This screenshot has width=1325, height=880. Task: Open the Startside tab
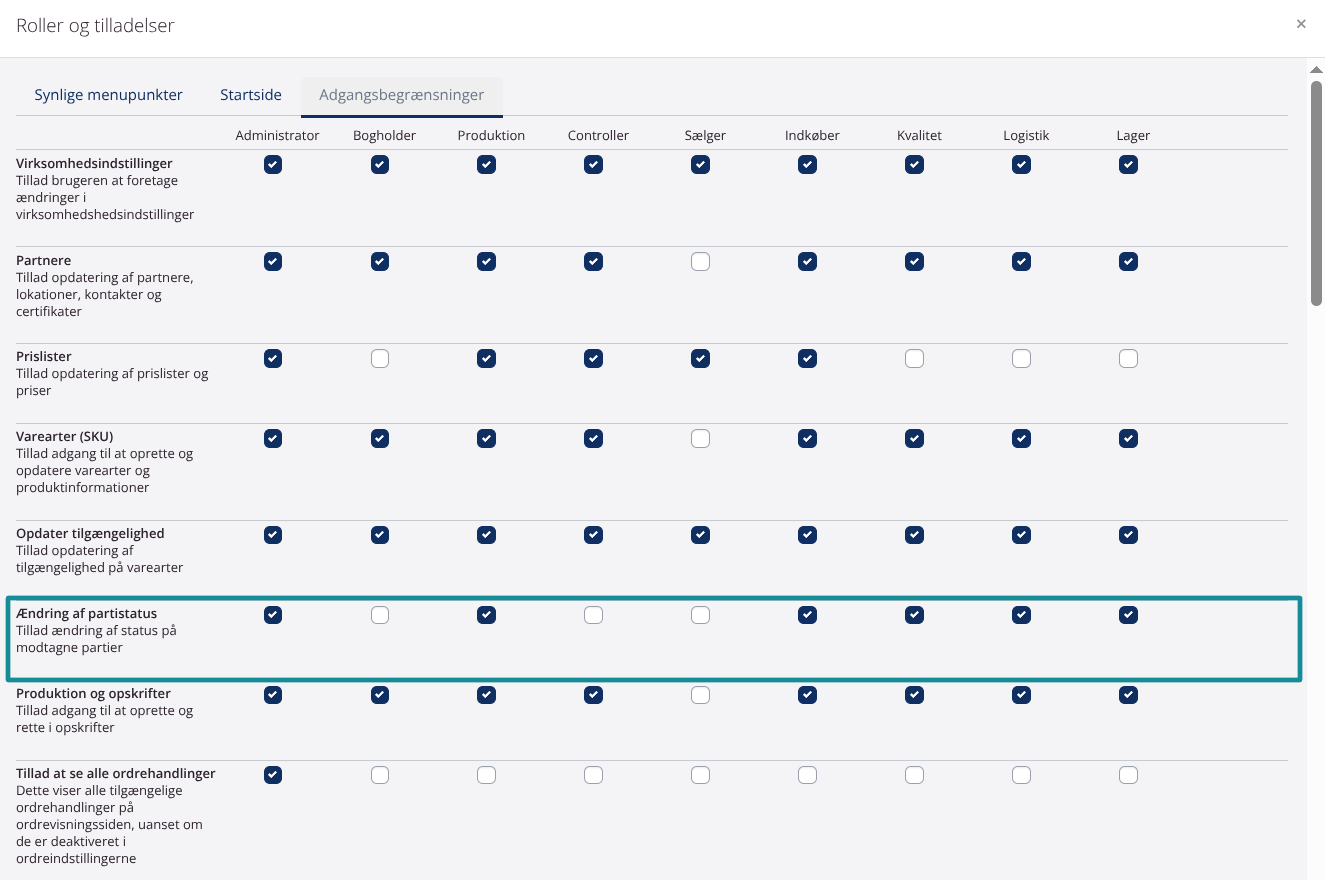pos(251,95)
